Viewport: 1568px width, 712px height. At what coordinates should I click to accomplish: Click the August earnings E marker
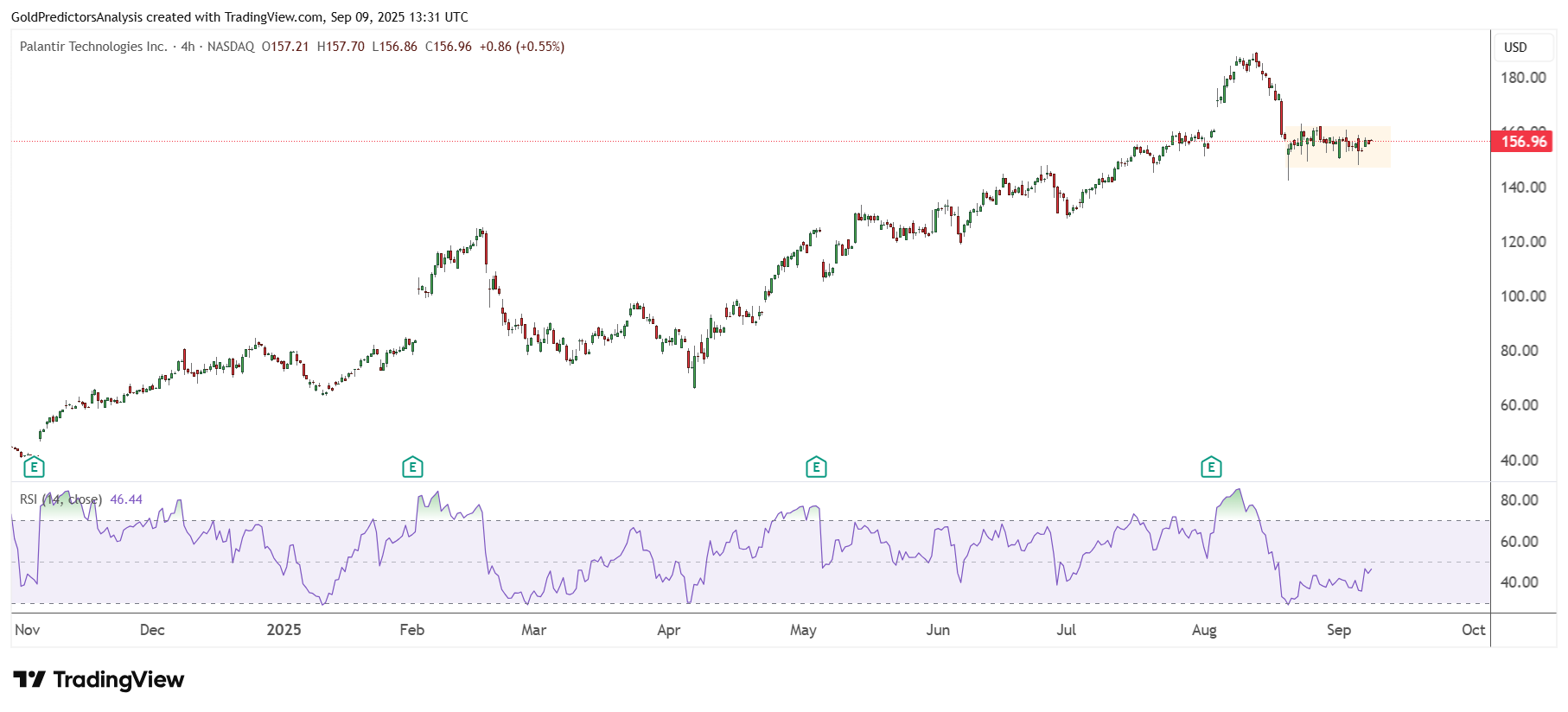coord(1211,467)
